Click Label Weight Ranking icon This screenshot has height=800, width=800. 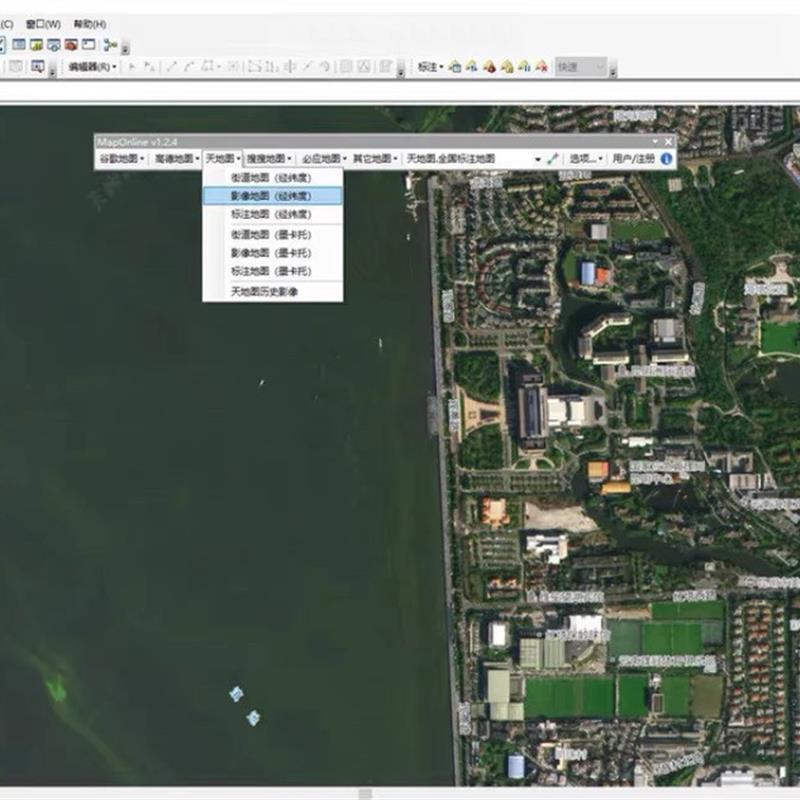[x=490, y=67]
